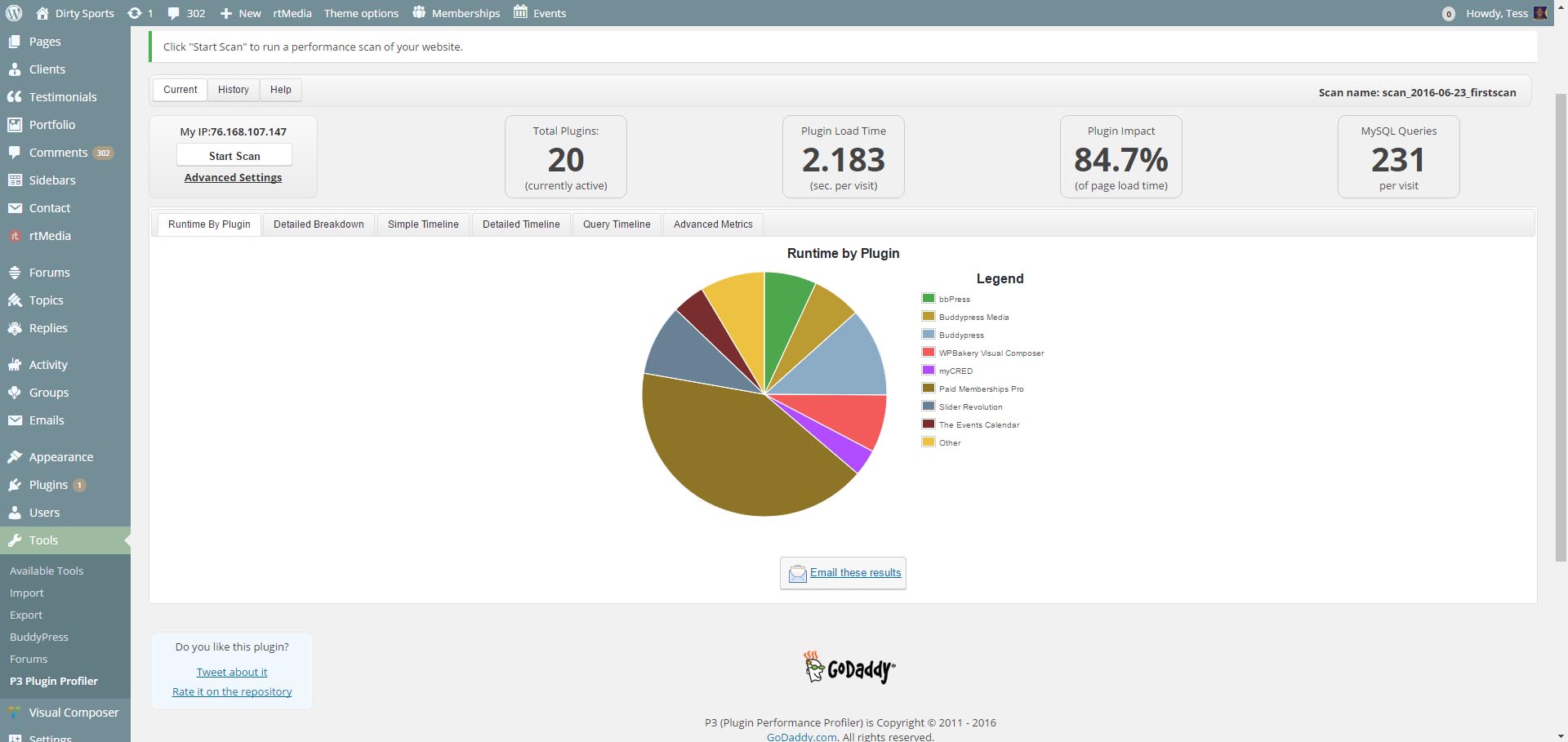Click the WordPress logo in admin bar
The height and width of the screenshot is (742, 1568).
coord(14,13)
